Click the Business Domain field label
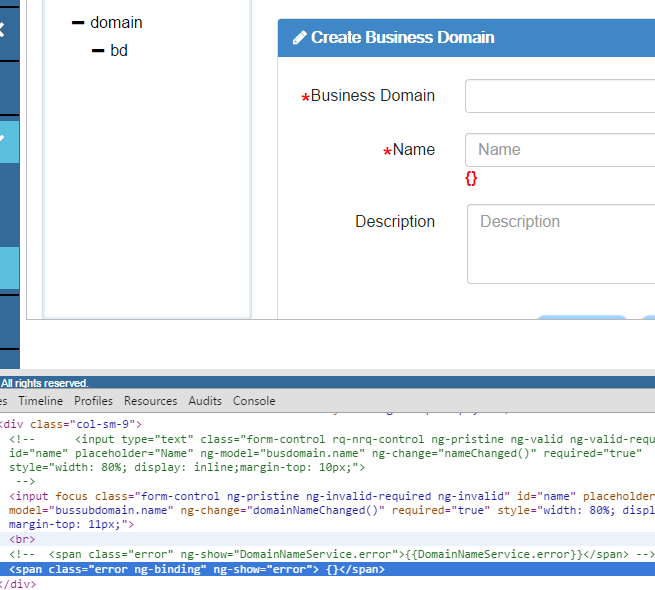Screen dimensions: 655x590 pos(373,96)
